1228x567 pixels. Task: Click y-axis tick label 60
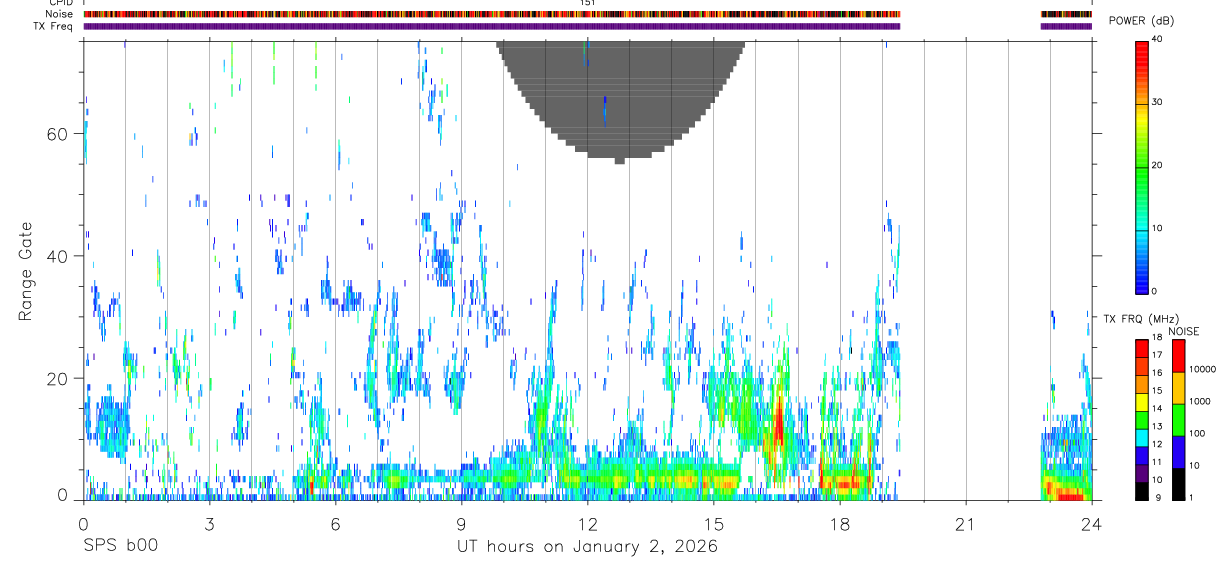(x=58, y=133)
